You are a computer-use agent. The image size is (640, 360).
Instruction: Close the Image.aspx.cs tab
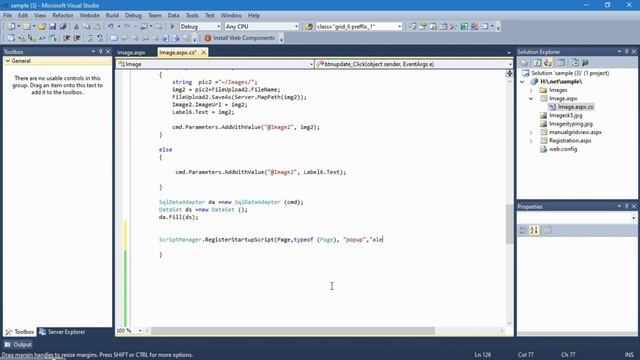[x=203, y=52]
